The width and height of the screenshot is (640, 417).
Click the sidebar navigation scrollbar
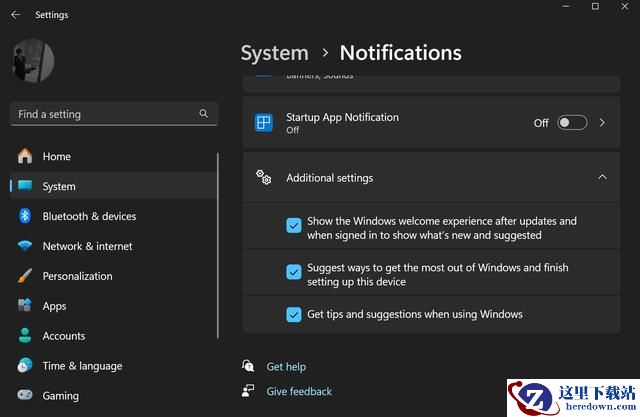point(218,246)
